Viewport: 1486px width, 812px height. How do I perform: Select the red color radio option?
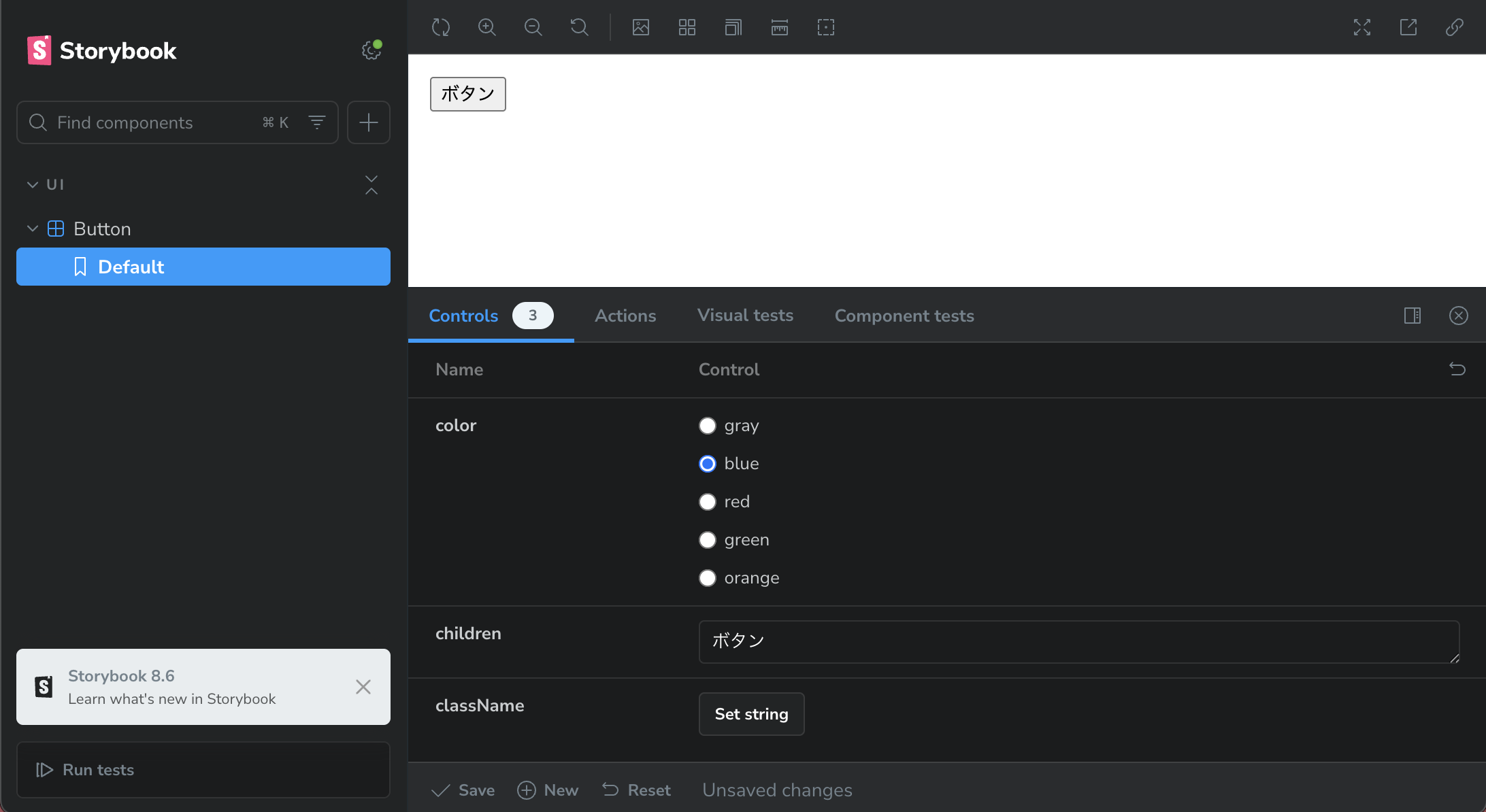pos(708,502)
